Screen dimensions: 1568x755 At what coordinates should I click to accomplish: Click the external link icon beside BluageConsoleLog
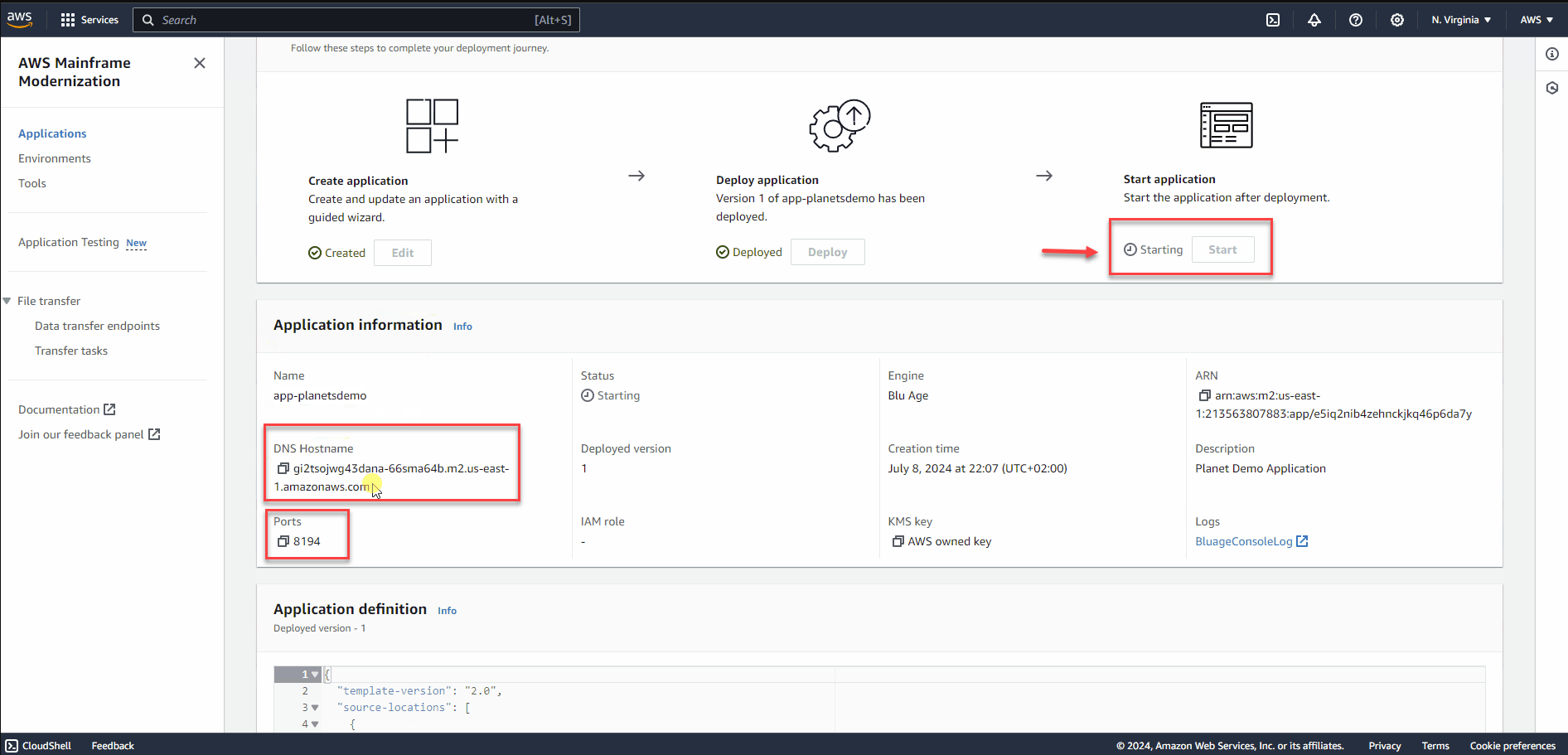1302,541
